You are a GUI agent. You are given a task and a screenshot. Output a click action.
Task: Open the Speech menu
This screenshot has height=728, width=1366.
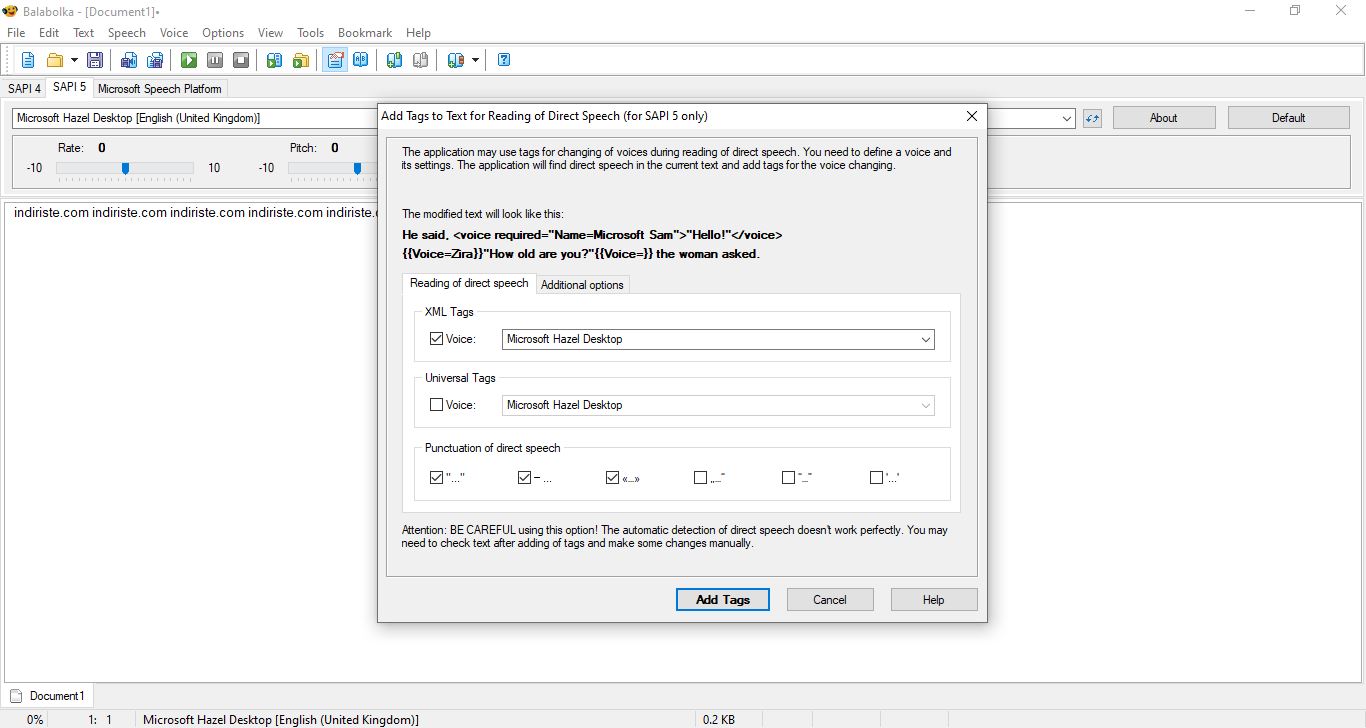coord(127,33)
